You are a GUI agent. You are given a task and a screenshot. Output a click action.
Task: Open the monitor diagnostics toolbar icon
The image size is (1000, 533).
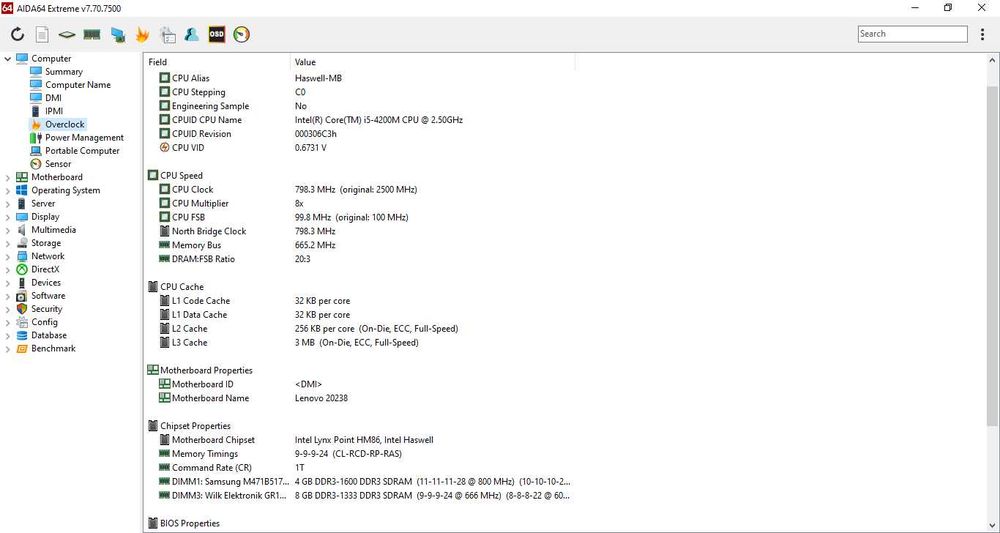pyautogui.click(x=117, y=34)
